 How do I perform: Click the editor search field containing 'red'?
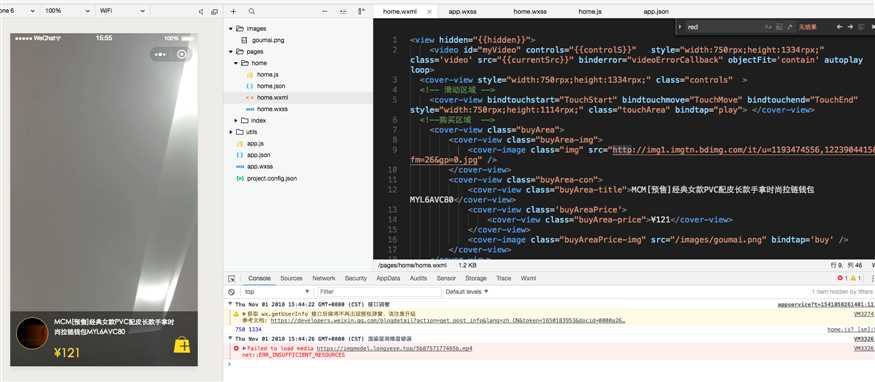coord(724,27)
